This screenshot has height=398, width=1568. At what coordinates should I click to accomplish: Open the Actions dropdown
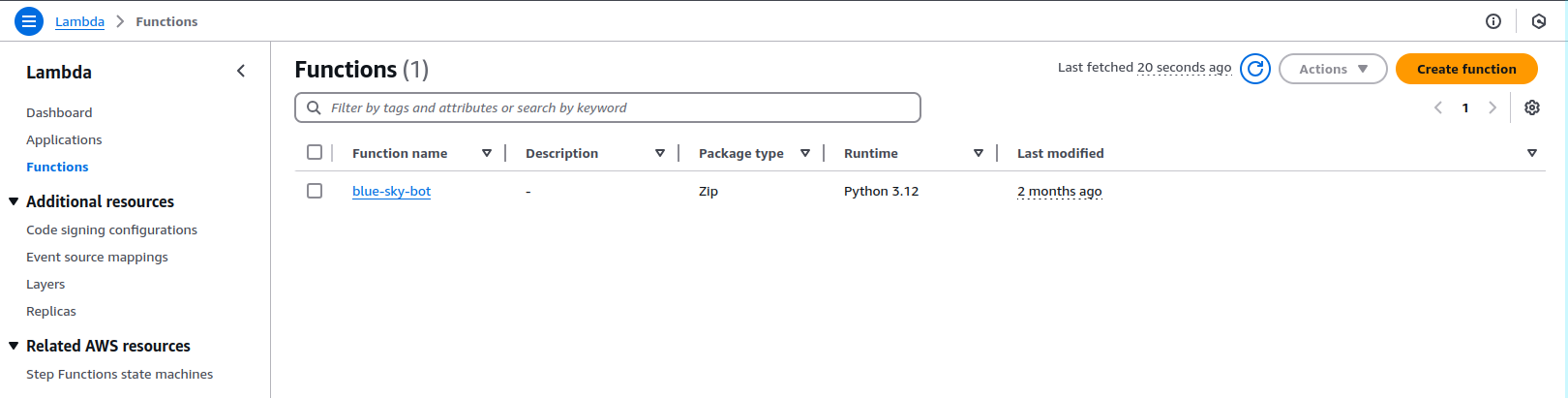1333,69
